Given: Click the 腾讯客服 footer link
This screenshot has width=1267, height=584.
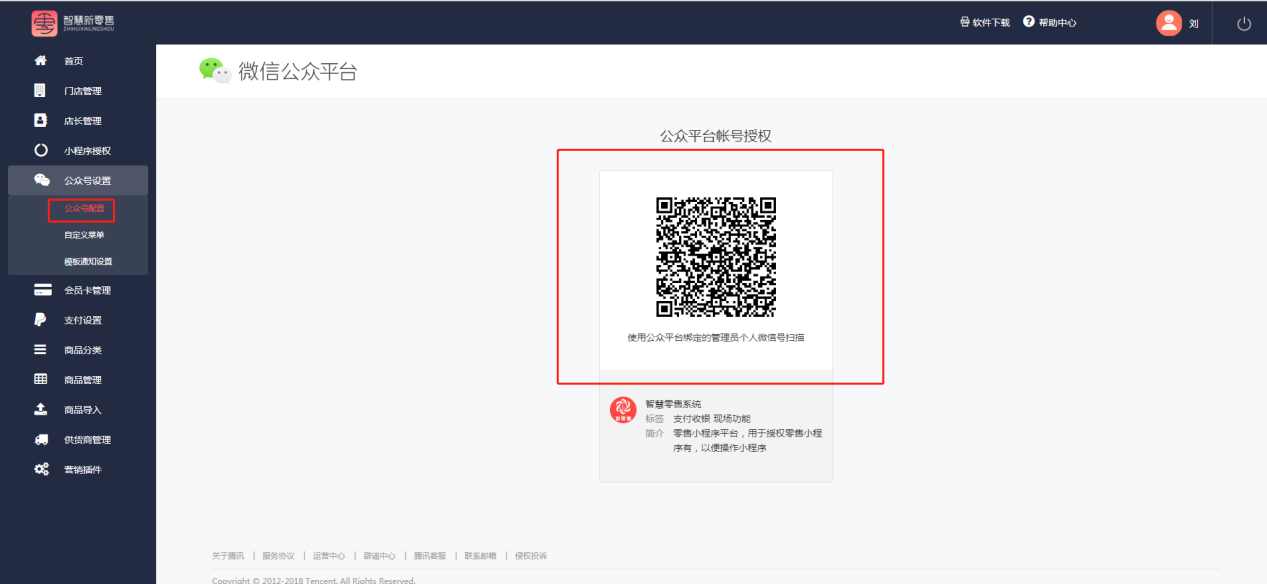Looking at the screenshot, I should click(430, 556).
